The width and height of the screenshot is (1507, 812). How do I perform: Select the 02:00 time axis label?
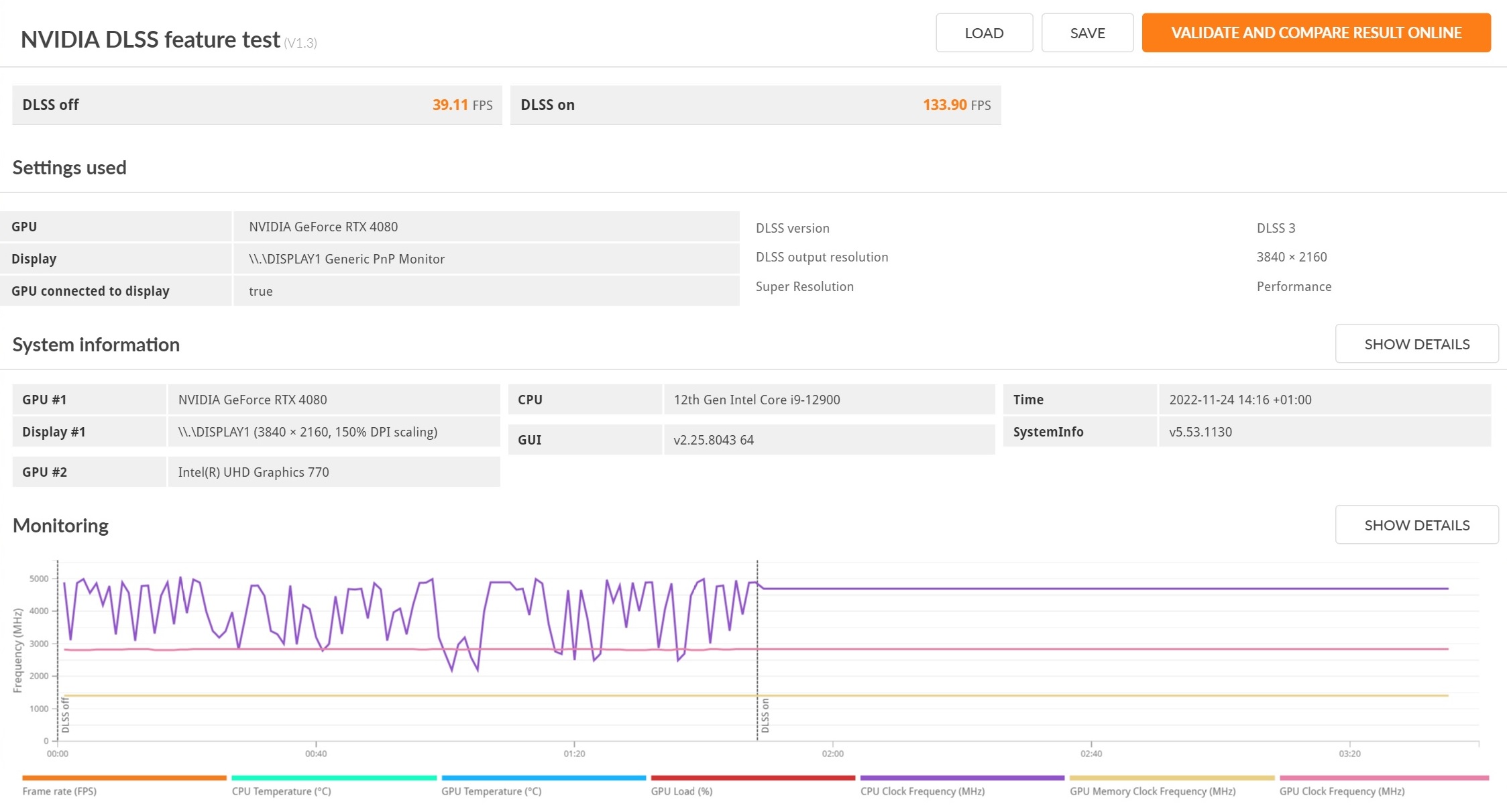tap(832, 754)
